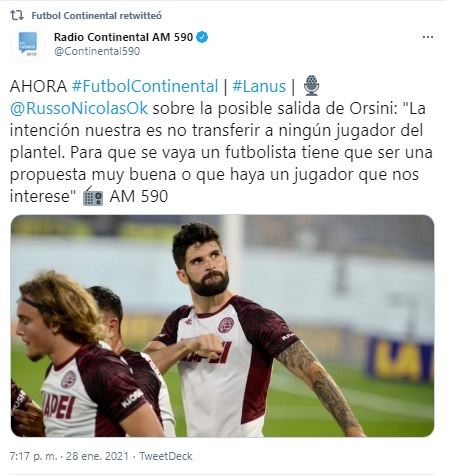Screen dimensions: 450x476
Task: Click the TweetDeck source label
Action: pos(166,456)
